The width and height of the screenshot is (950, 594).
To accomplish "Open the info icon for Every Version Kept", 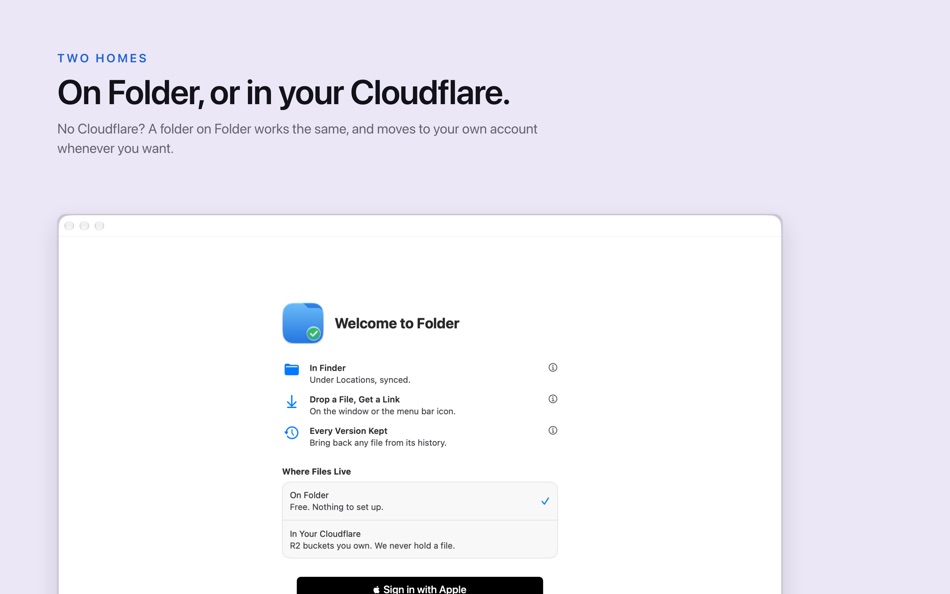I will 553,430.
